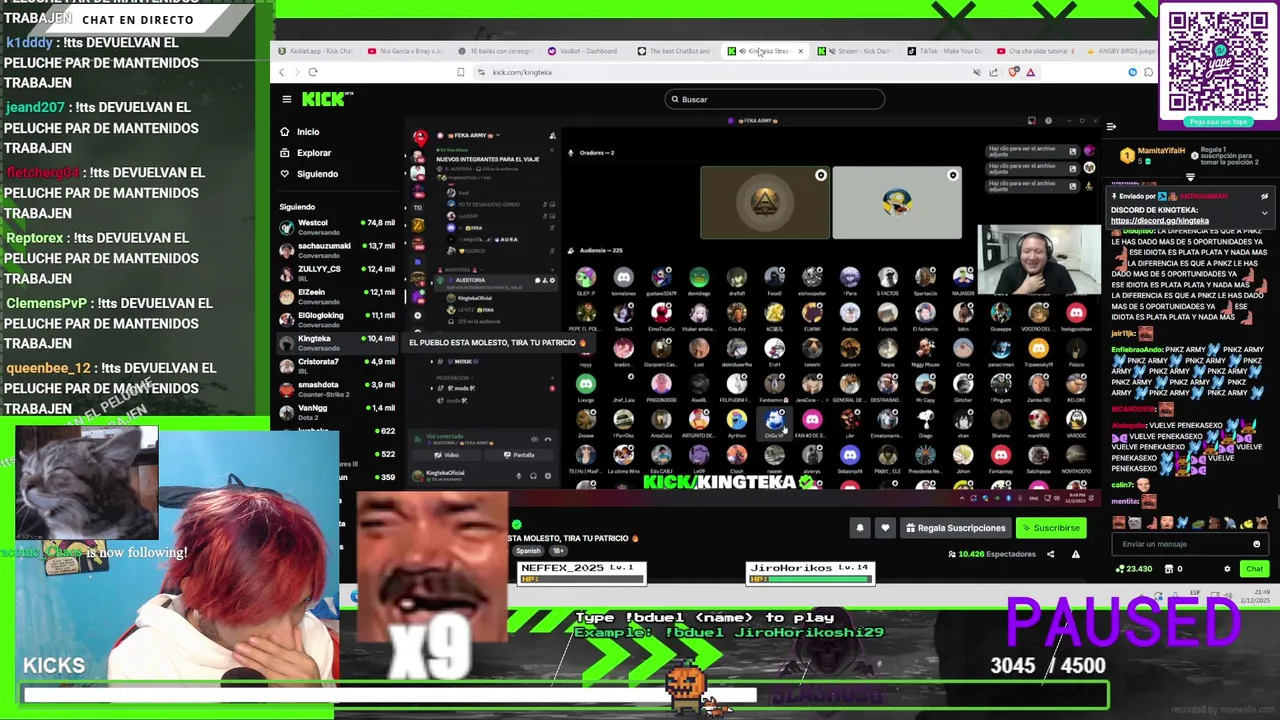Click the Spanish tag below stream title
The image size is (1280, 720).
pos(527,551)
